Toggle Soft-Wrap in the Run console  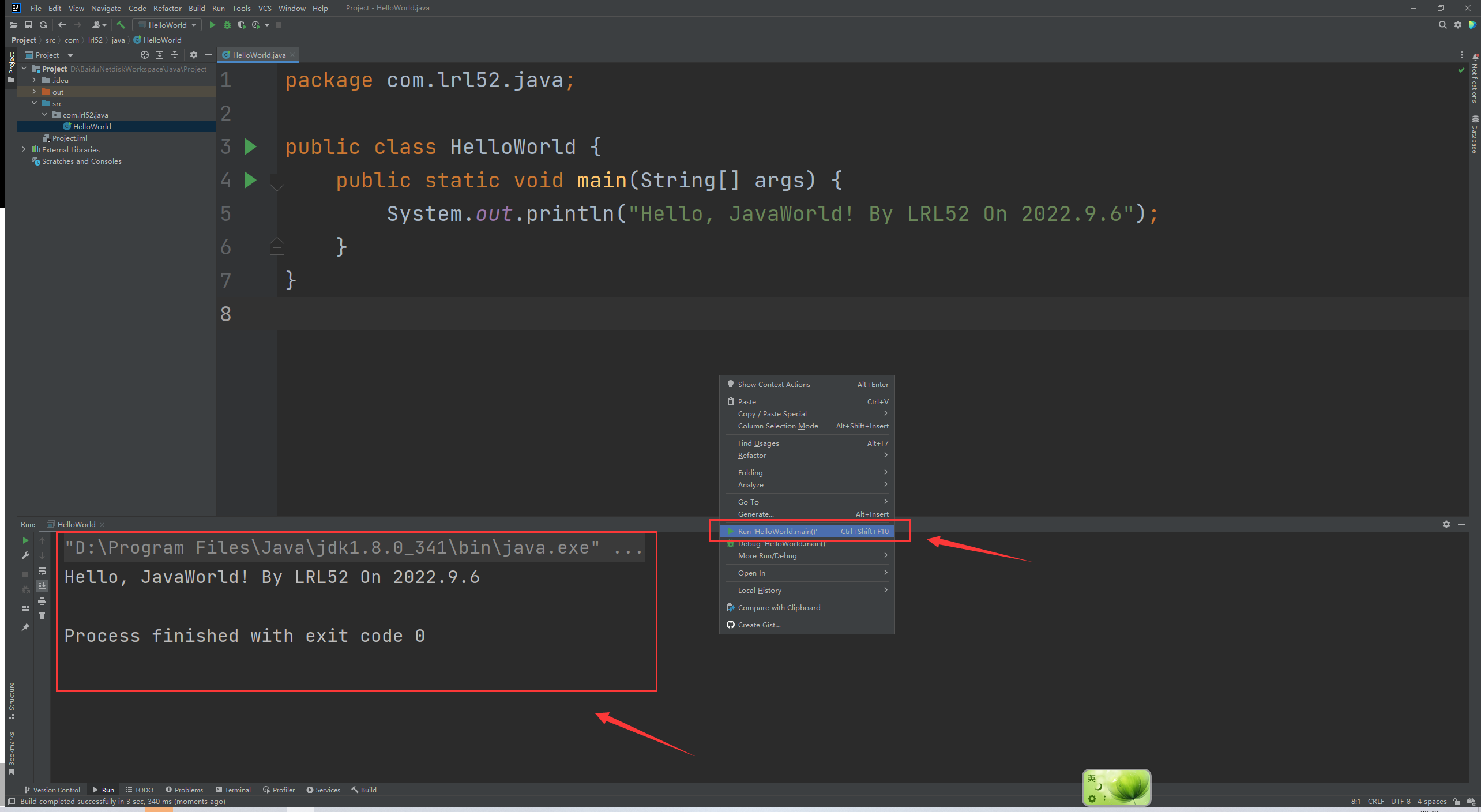[x=42, y=571]
